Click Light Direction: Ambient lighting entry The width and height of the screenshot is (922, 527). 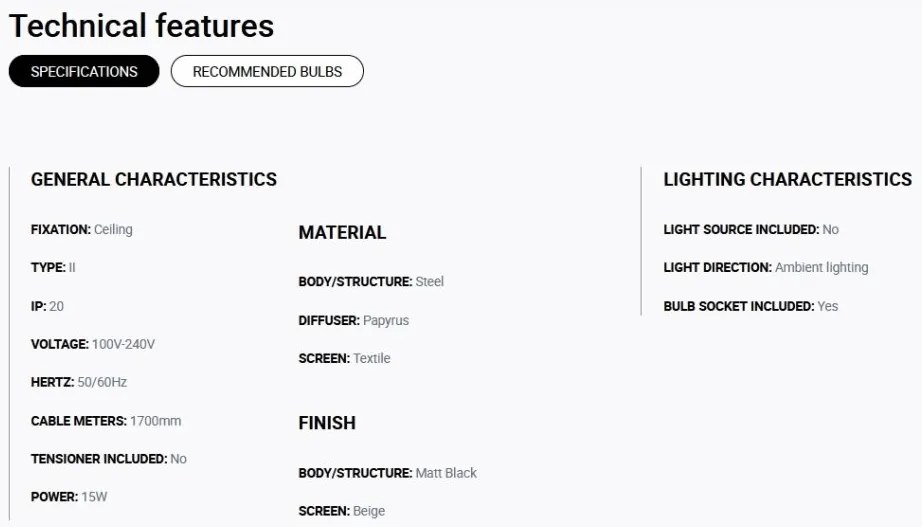click(x=766, y=268)
